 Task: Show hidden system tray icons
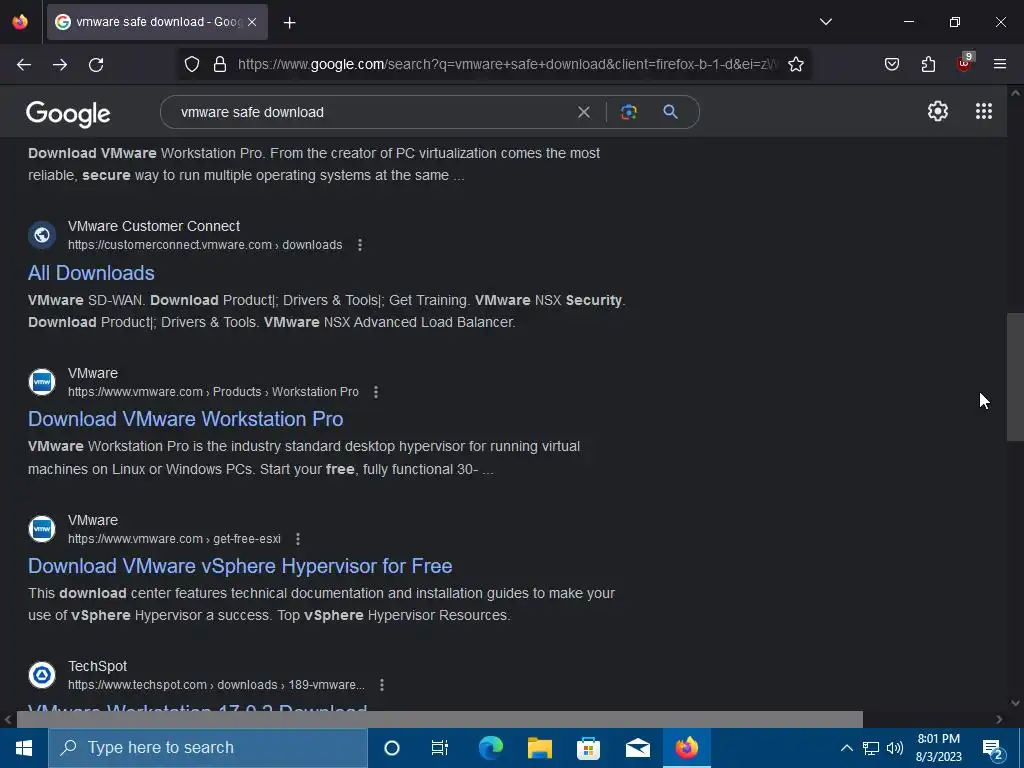(x=846, y=748)
